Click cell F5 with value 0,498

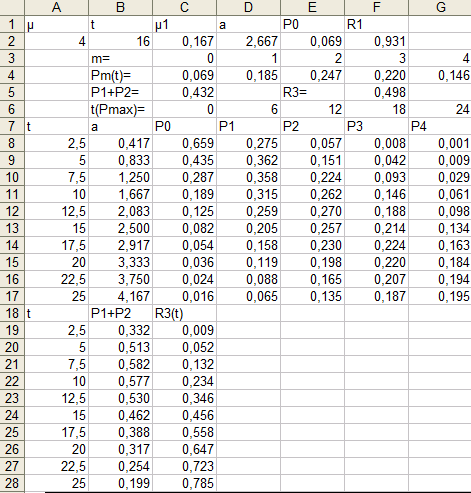click(x=376, y=92)
